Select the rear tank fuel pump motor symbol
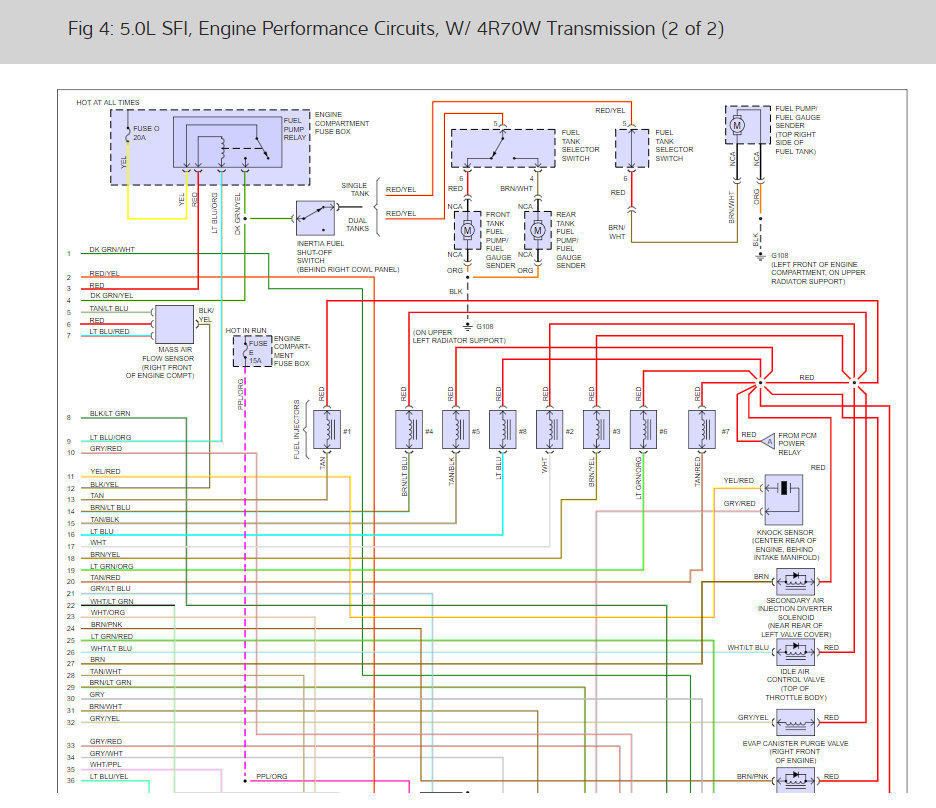Image resolution: width=936 pixels, height=808 pixels. [x=538, y=230]
